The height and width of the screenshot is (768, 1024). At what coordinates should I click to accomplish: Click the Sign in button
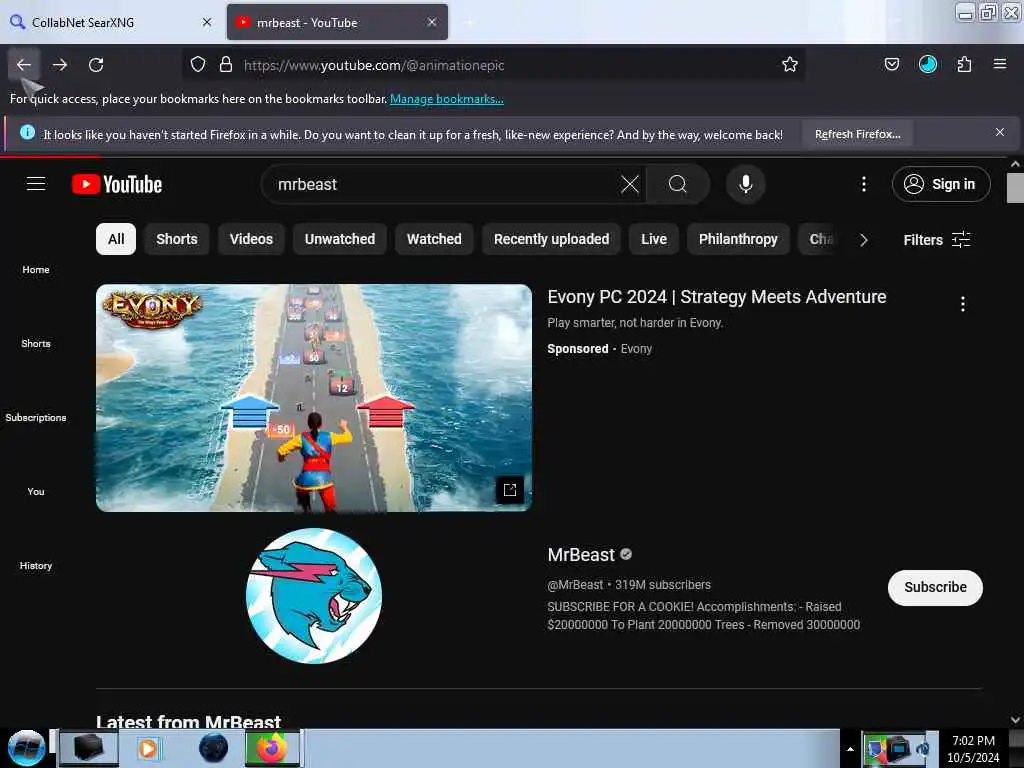(940, 184)
